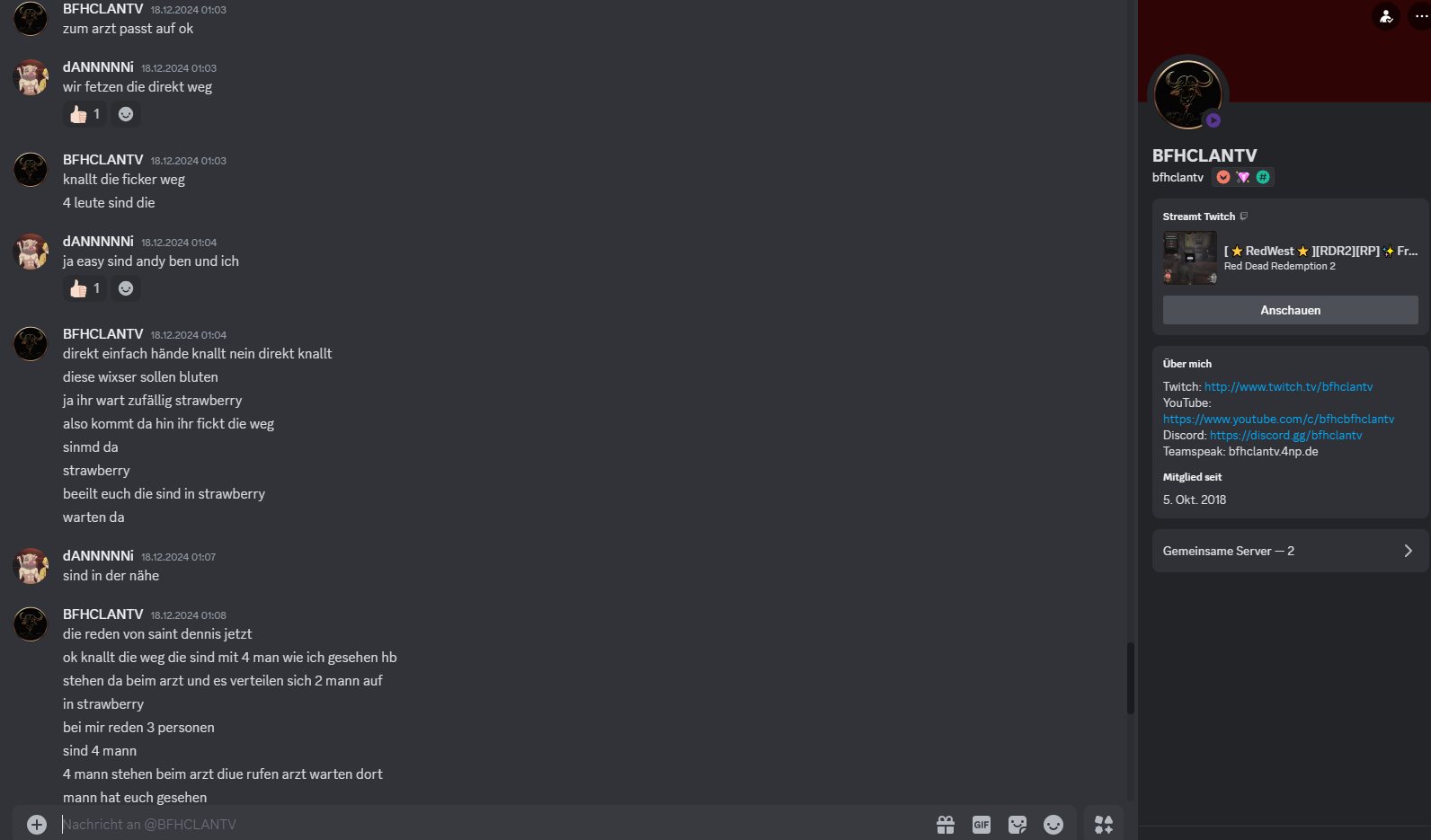The height and width of the screenshot is (840, 1431).
Task: Open the three-dots profile options menu
Action: point(1420,16)
